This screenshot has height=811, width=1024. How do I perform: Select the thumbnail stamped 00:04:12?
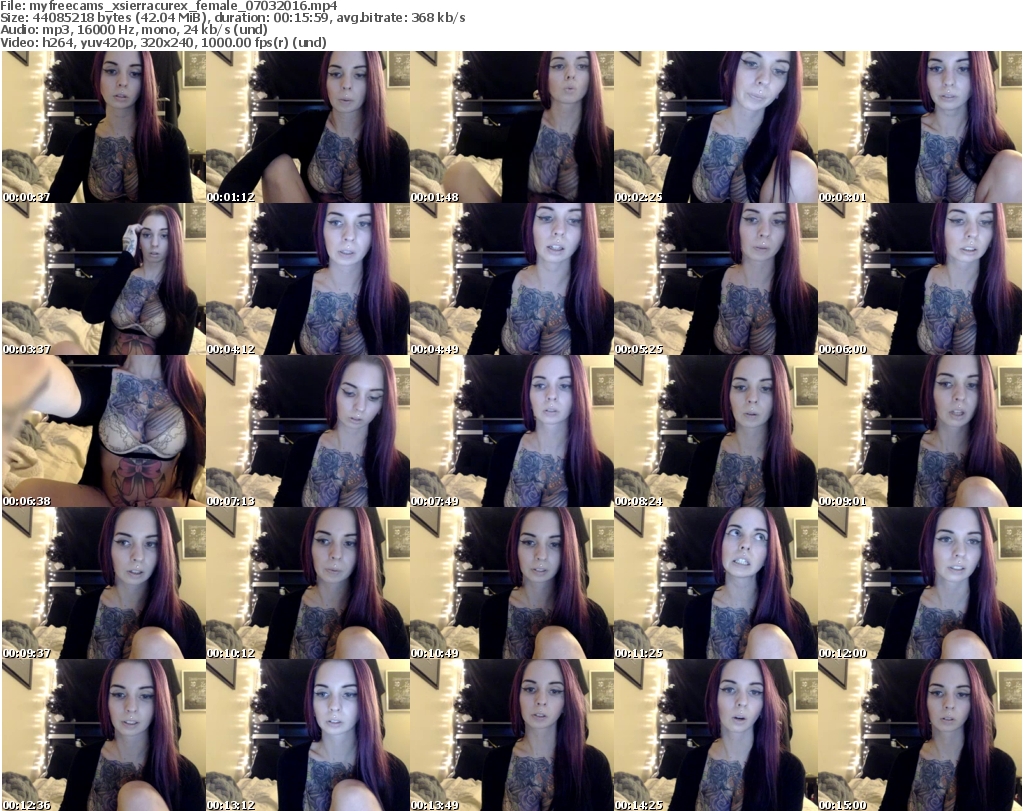(307, 279)
